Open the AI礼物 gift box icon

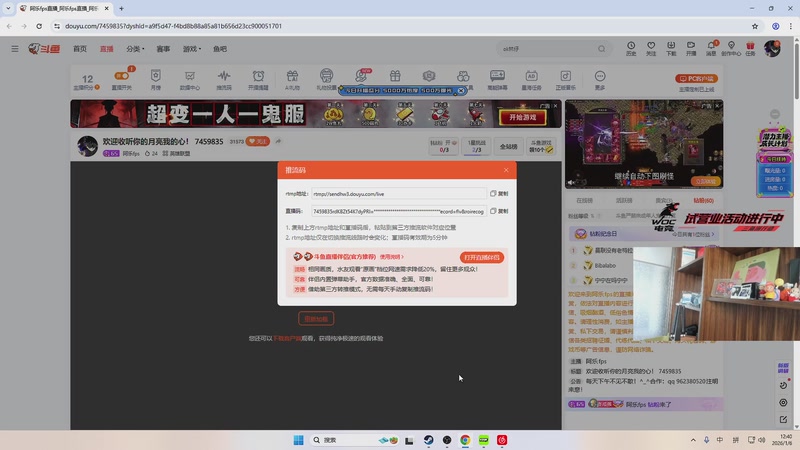292,80
